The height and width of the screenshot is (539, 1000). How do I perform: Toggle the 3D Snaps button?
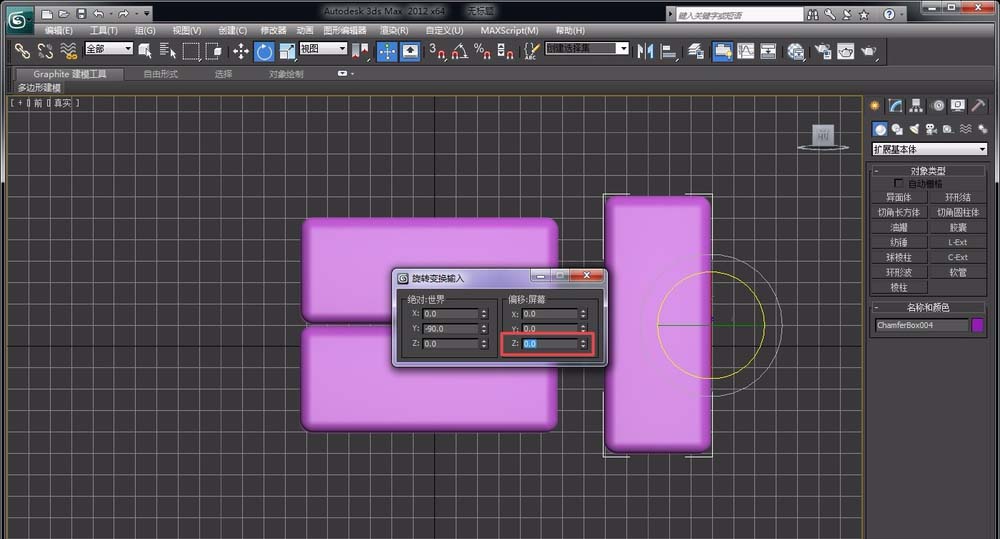click(x=436, y=51)
